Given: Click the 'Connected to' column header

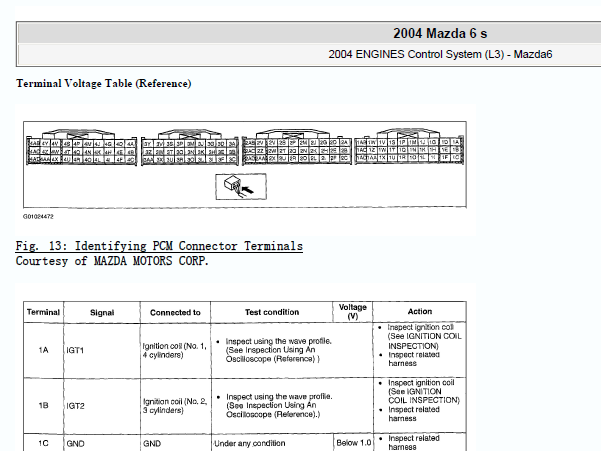Looking at the screenshot, I should tap(175, 312).
